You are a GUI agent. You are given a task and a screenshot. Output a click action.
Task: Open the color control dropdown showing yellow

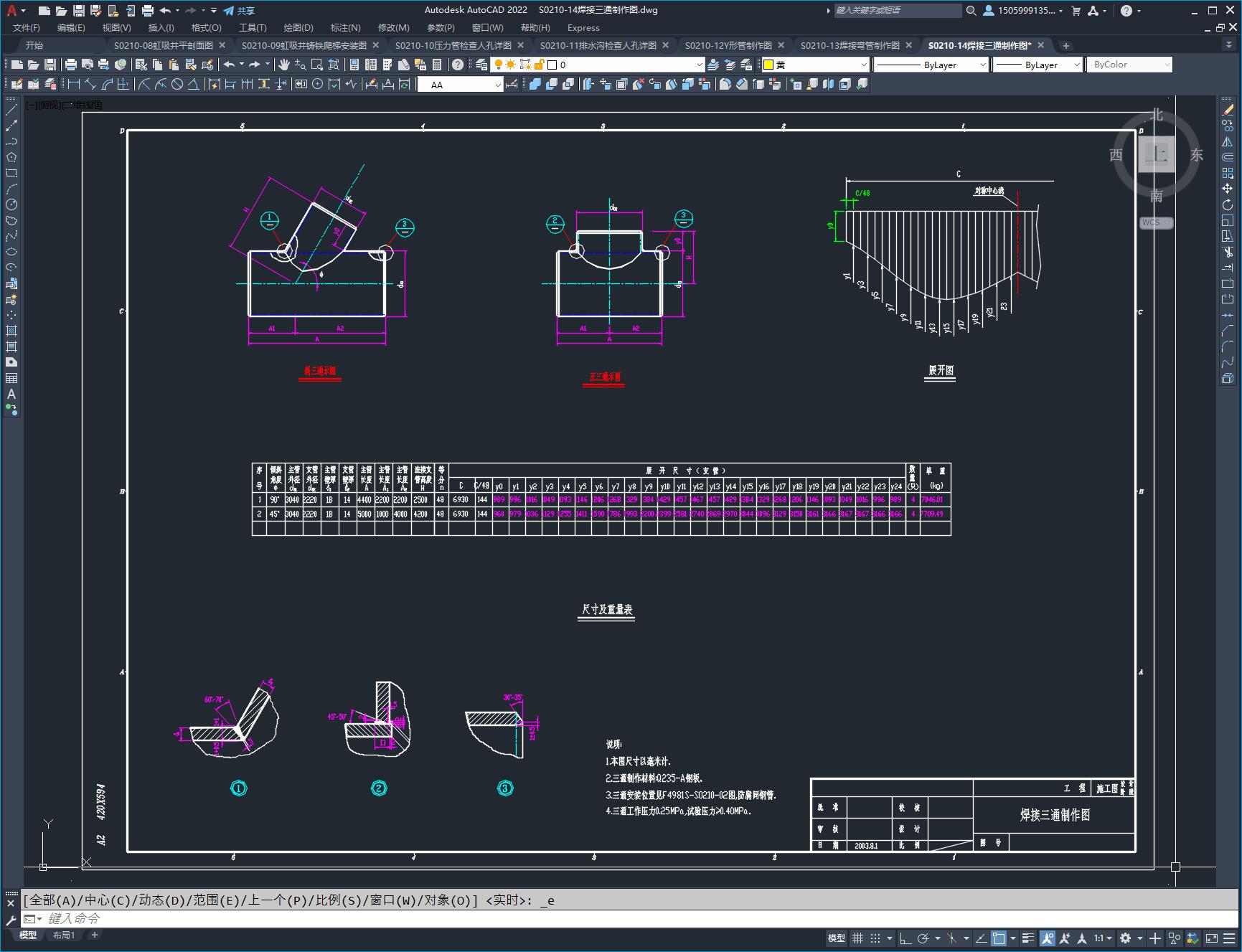[x=815, y=65]
